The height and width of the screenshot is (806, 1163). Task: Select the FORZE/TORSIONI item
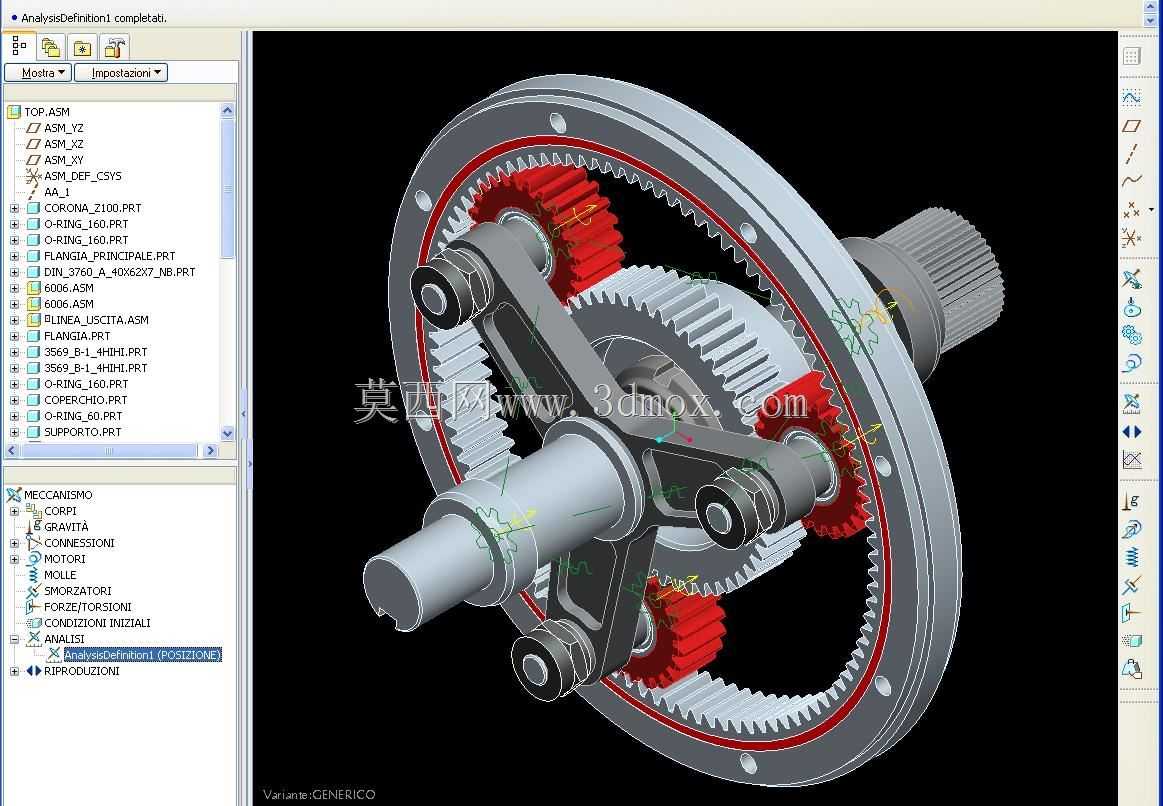pos(87,607)
